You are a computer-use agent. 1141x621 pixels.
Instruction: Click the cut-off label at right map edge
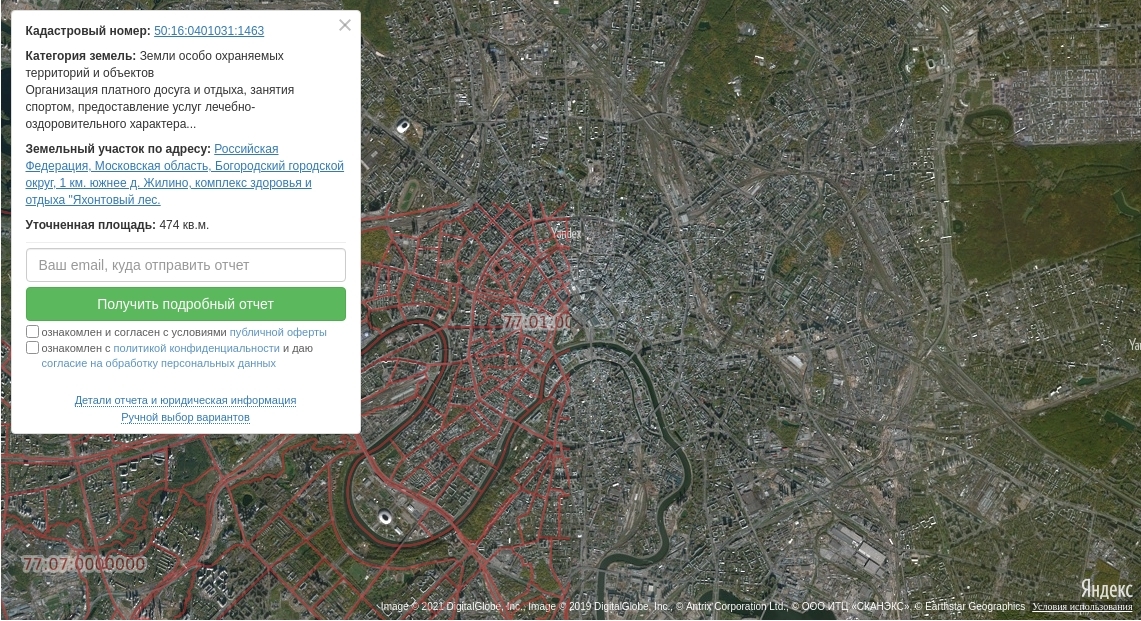pyautogui.click(x=1134, y=345)
